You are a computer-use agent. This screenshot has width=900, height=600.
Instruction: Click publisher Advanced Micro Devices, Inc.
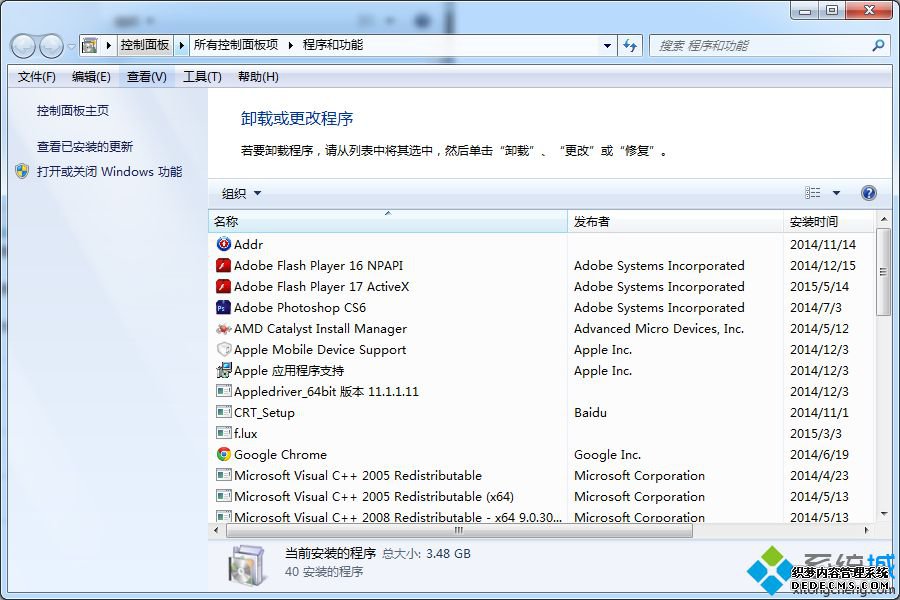pyautogui.click(x=659, y=328)
